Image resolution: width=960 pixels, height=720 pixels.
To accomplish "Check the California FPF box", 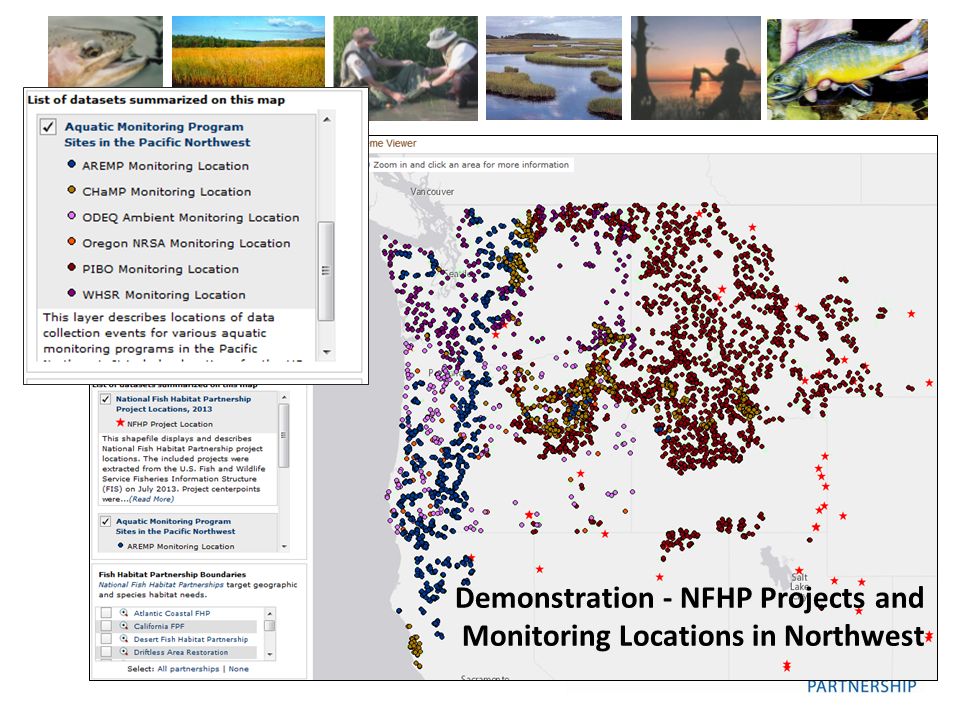I will click(x=107, y=626).
